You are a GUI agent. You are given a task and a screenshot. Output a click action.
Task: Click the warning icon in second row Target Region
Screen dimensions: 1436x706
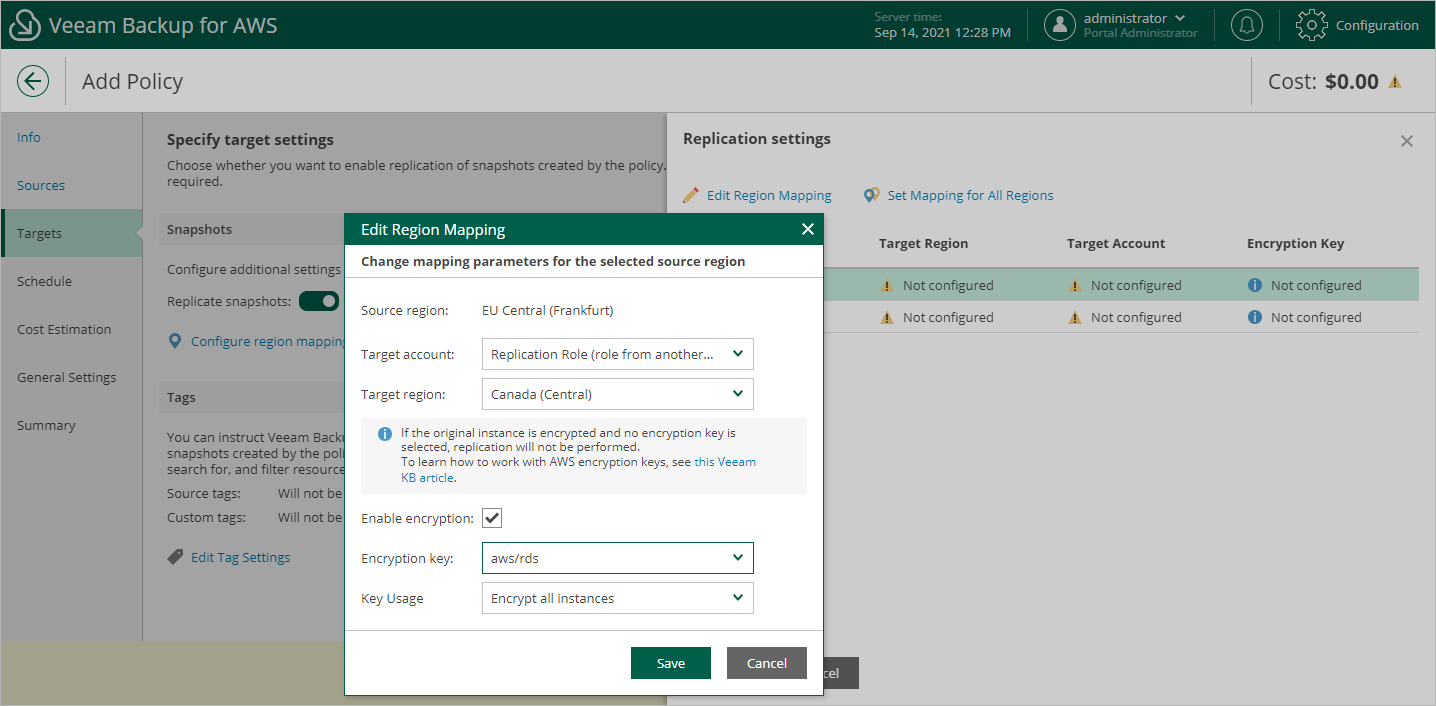886,317
